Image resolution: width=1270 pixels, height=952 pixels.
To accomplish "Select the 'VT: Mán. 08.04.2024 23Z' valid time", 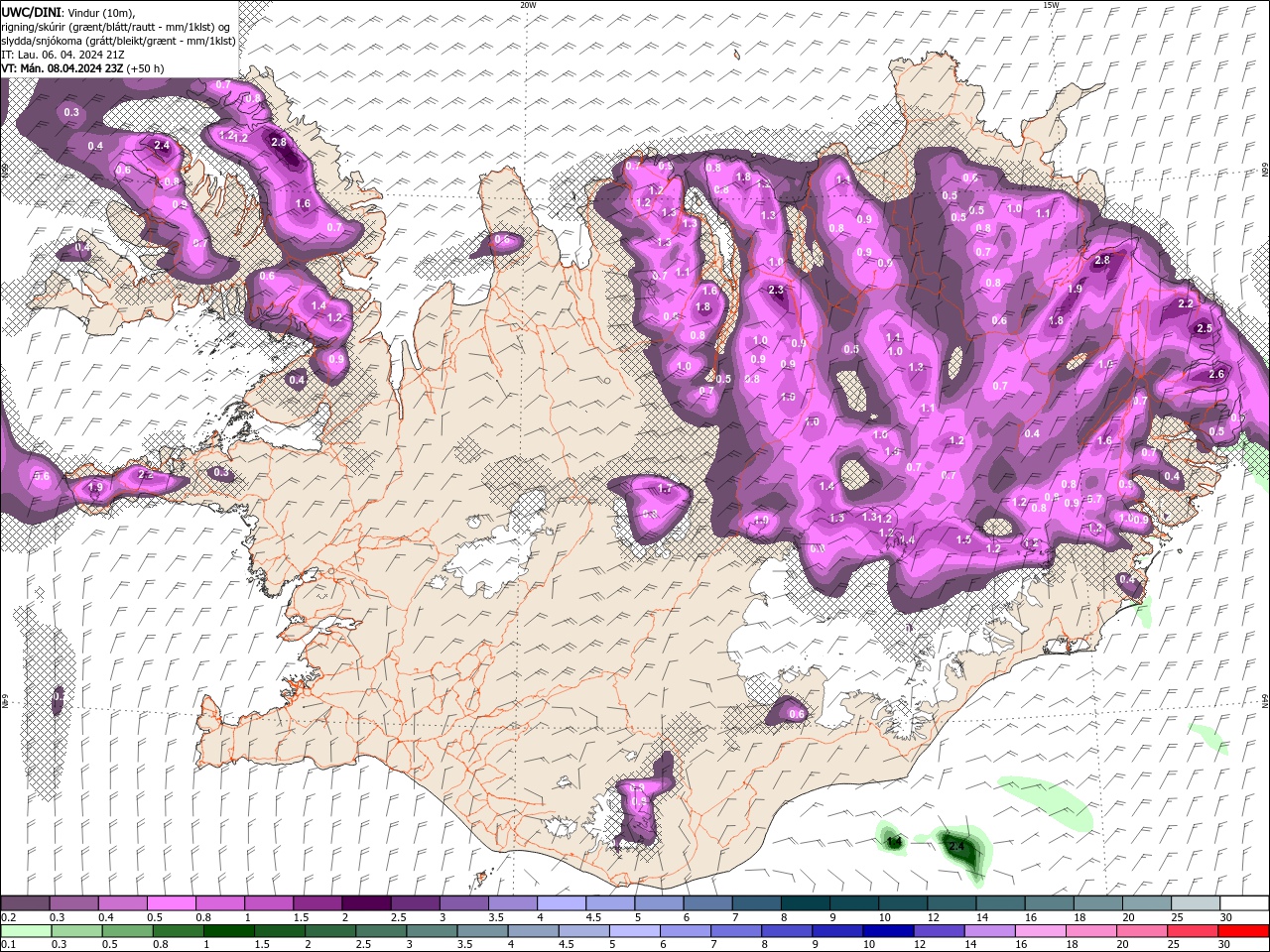I will click(x=63, y=68).
